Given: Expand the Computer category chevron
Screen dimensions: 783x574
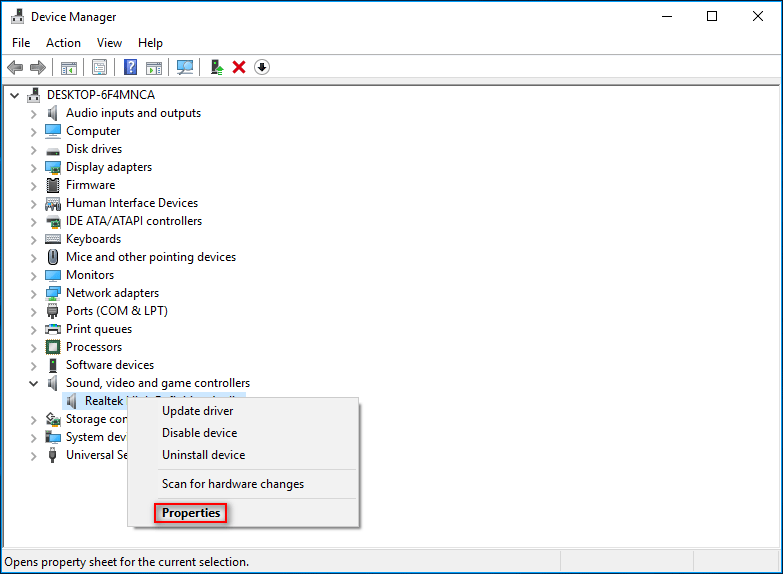Looking at the screenshot, I should pos(33,132).
